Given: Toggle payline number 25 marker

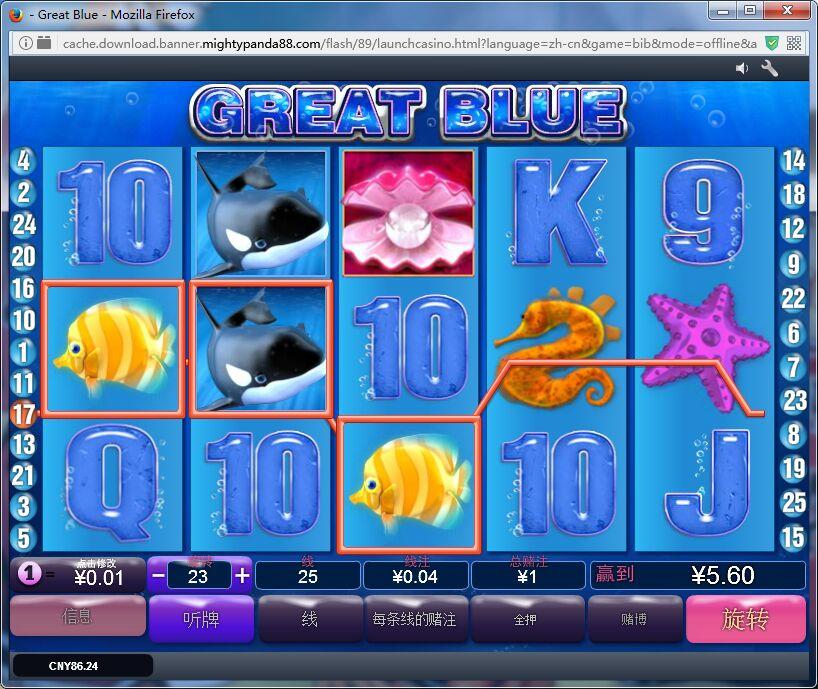Looking at the screenshot, I should pos(793,502).
